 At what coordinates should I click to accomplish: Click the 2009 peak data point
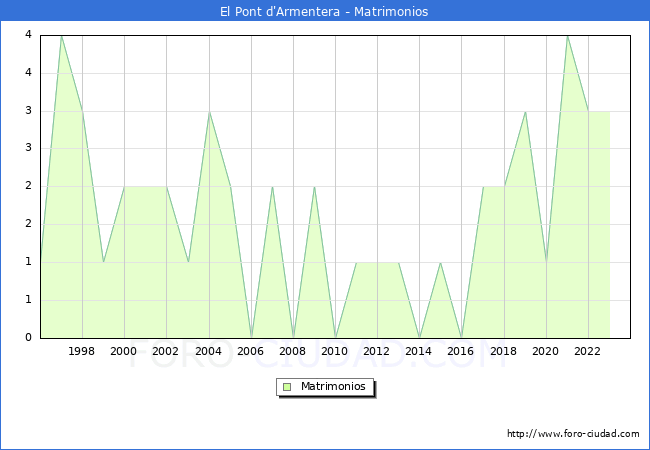(x=314, y=186)
